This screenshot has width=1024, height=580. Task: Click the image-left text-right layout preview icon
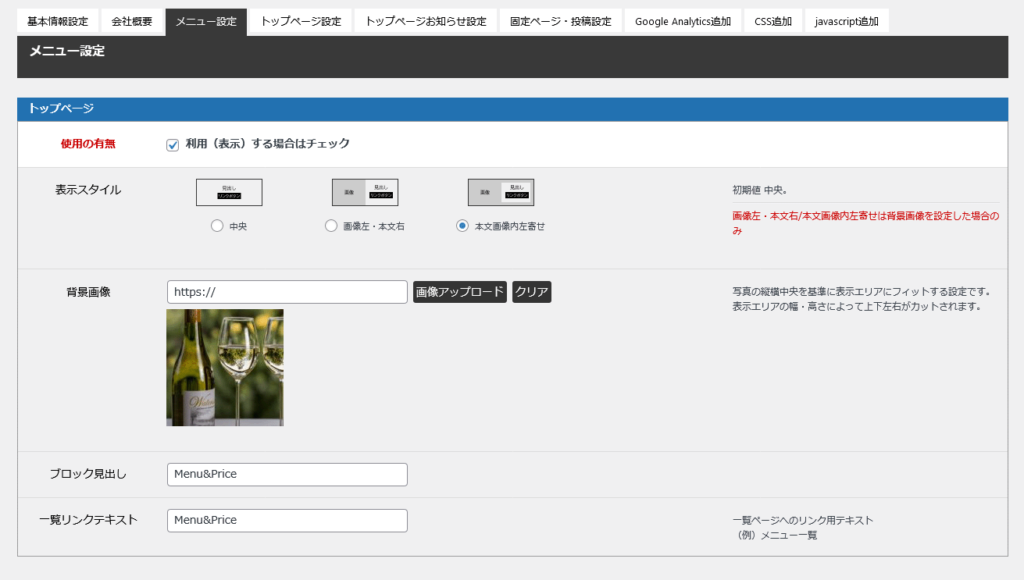coord(365,192)
